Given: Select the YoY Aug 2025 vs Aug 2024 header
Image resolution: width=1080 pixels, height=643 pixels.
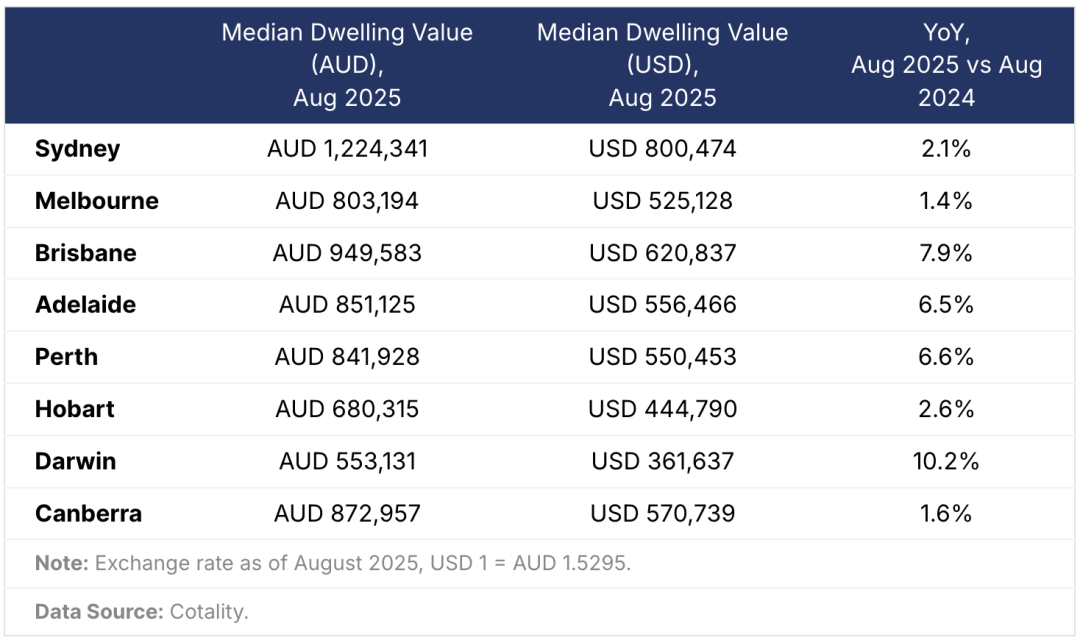Looking at the screenshot, I should click(946, 65).
